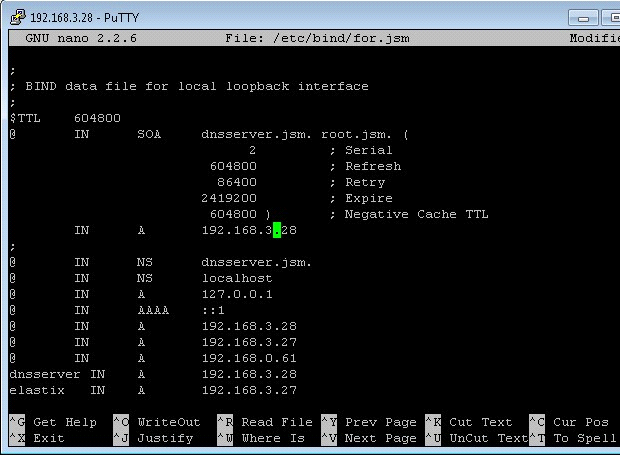Minimize the PuTTY window
This screenshot has height=455, width=620.
[583, 18]
